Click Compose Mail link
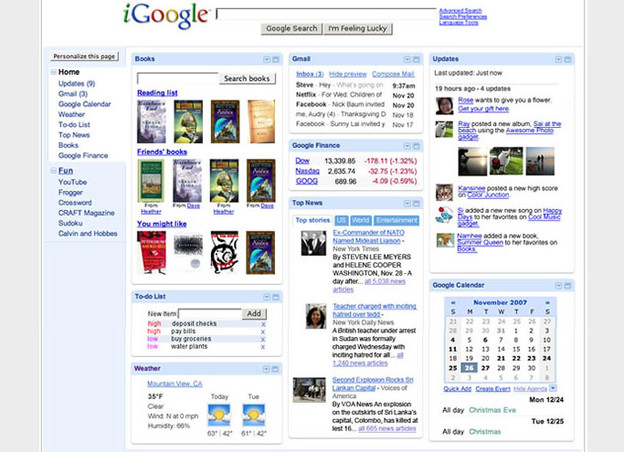This screenshot has height=452, width=624. (393, 74)
